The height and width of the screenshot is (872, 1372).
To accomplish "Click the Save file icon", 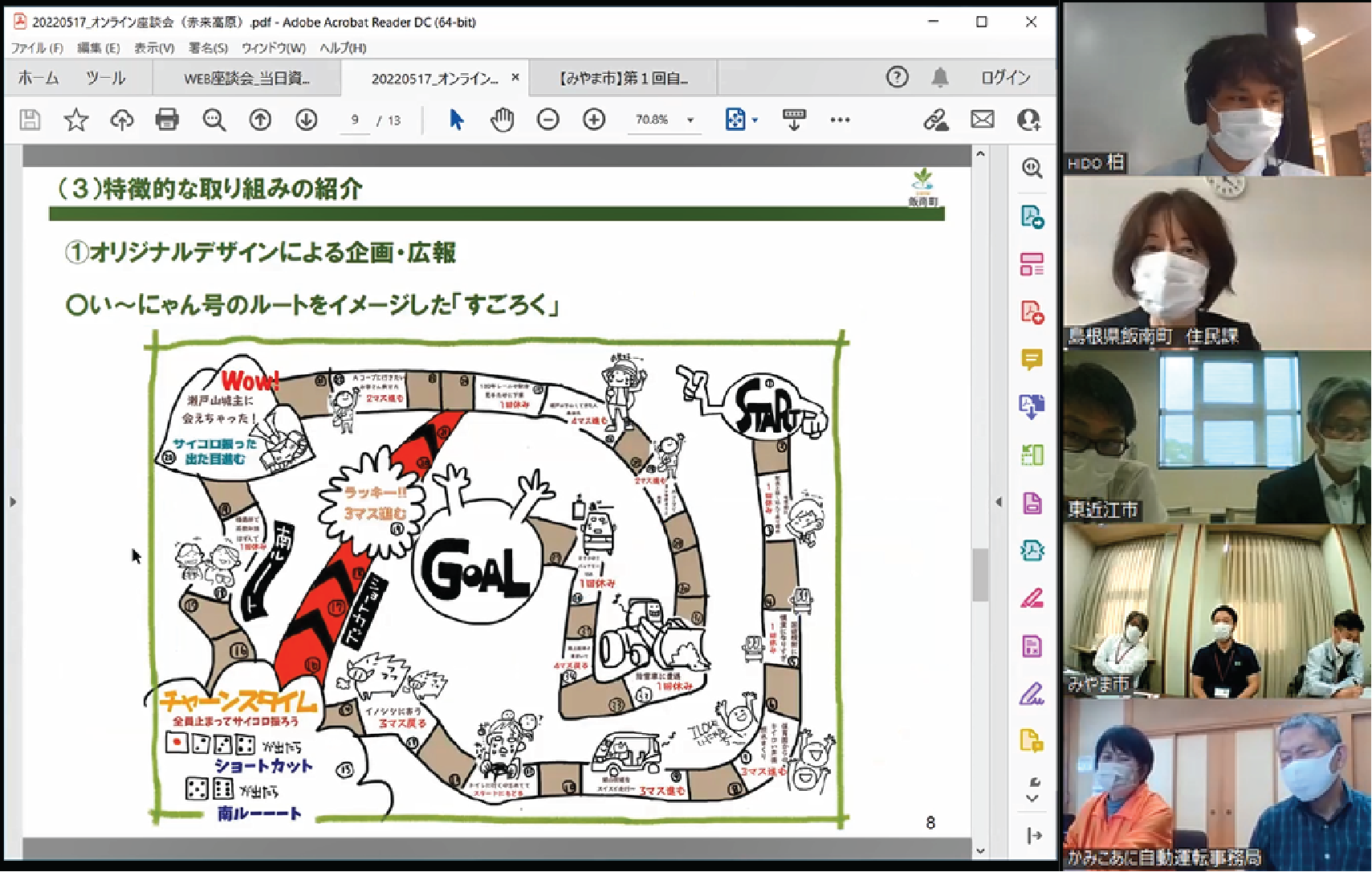I will click(x=30, y=120).
